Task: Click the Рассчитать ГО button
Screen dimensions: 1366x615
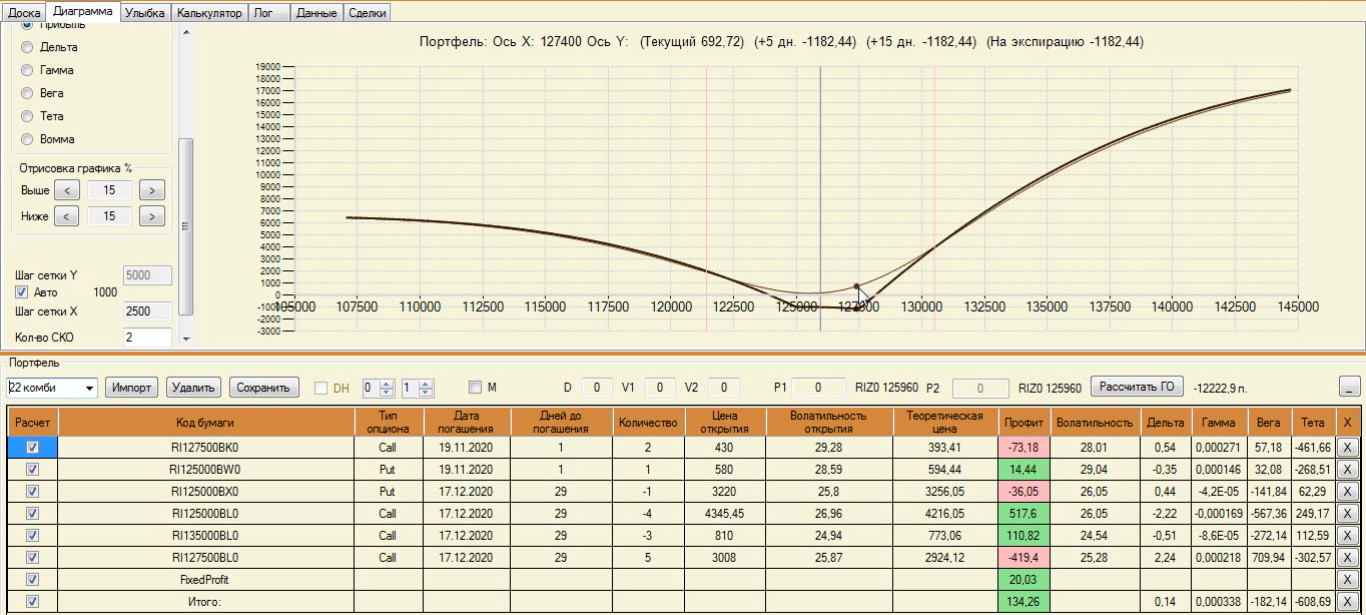Action: (1136, 387)
